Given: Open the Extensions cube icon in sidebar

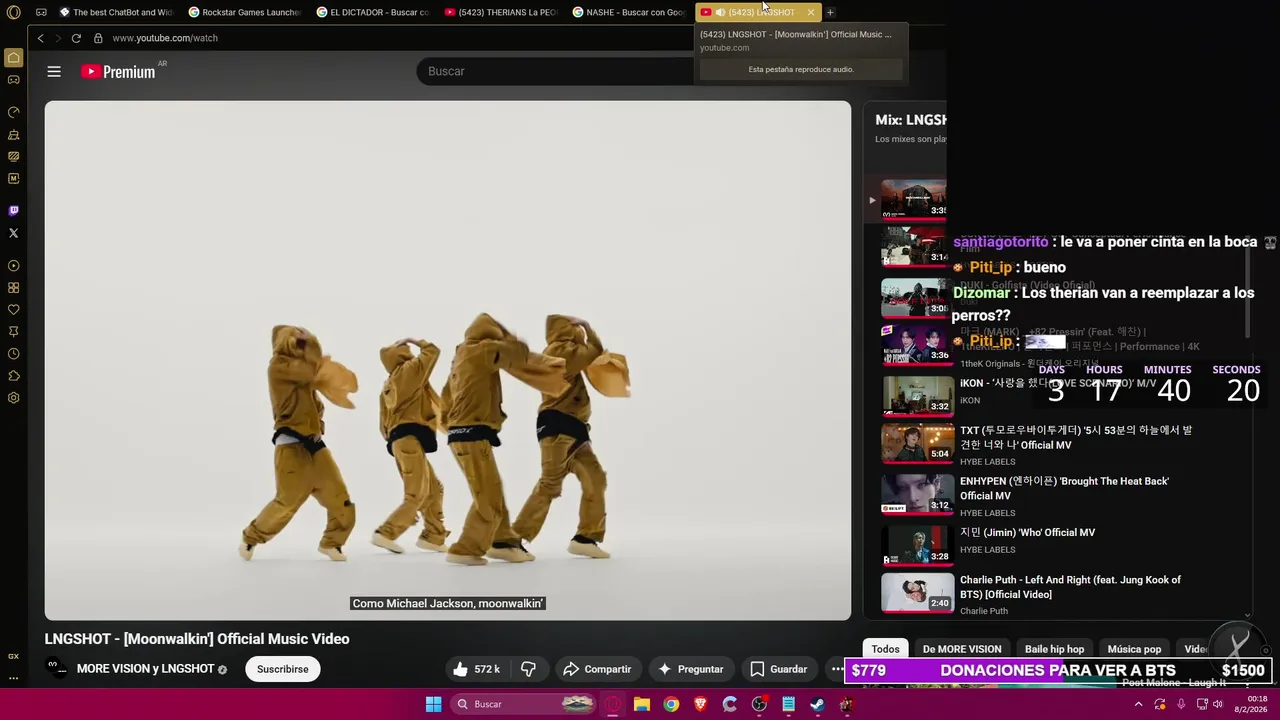Looking at the screenshot, I should click(13, 376).
